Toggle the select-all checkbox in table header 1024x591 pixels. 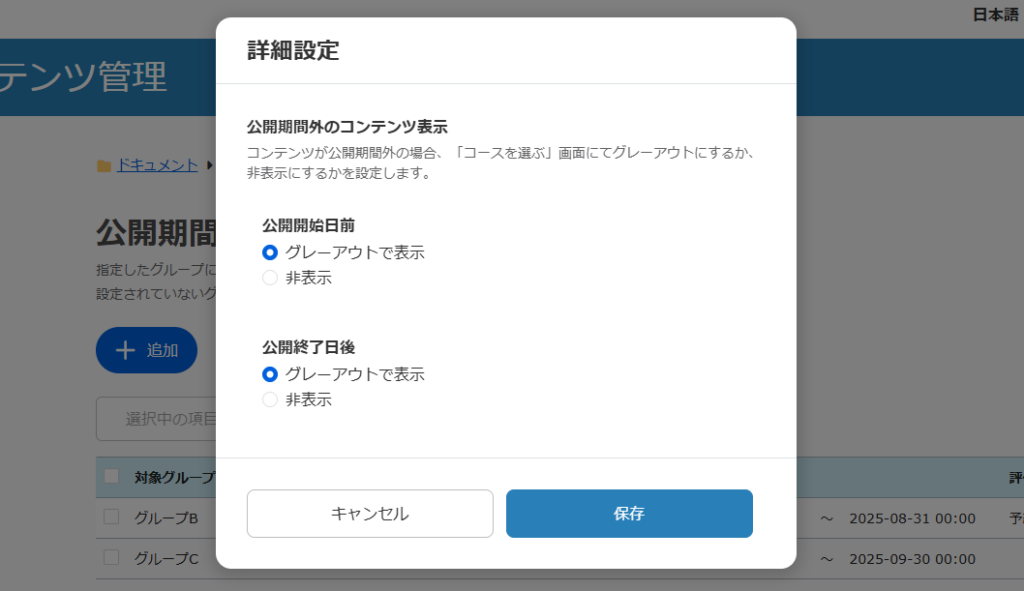point(111,477)
